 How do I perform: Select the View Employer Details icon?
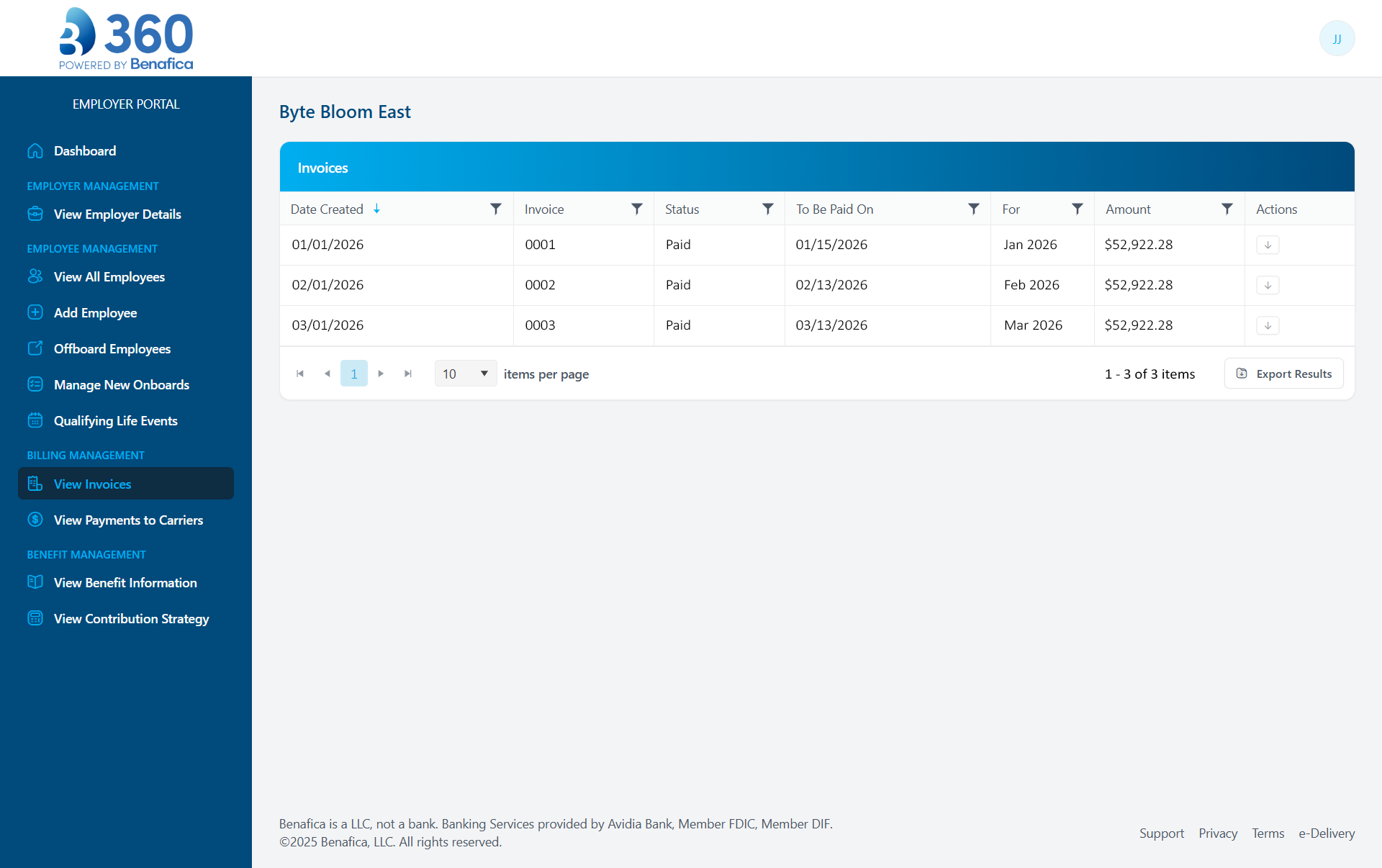point(35,214)
